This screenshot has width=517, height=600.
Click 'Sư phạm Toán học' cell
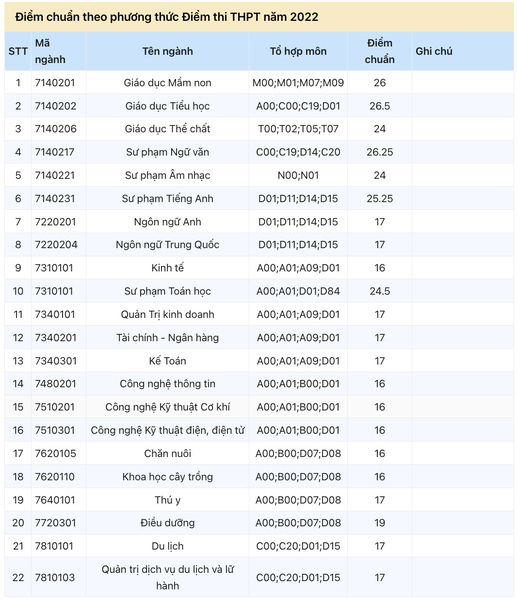click(168, 291)
